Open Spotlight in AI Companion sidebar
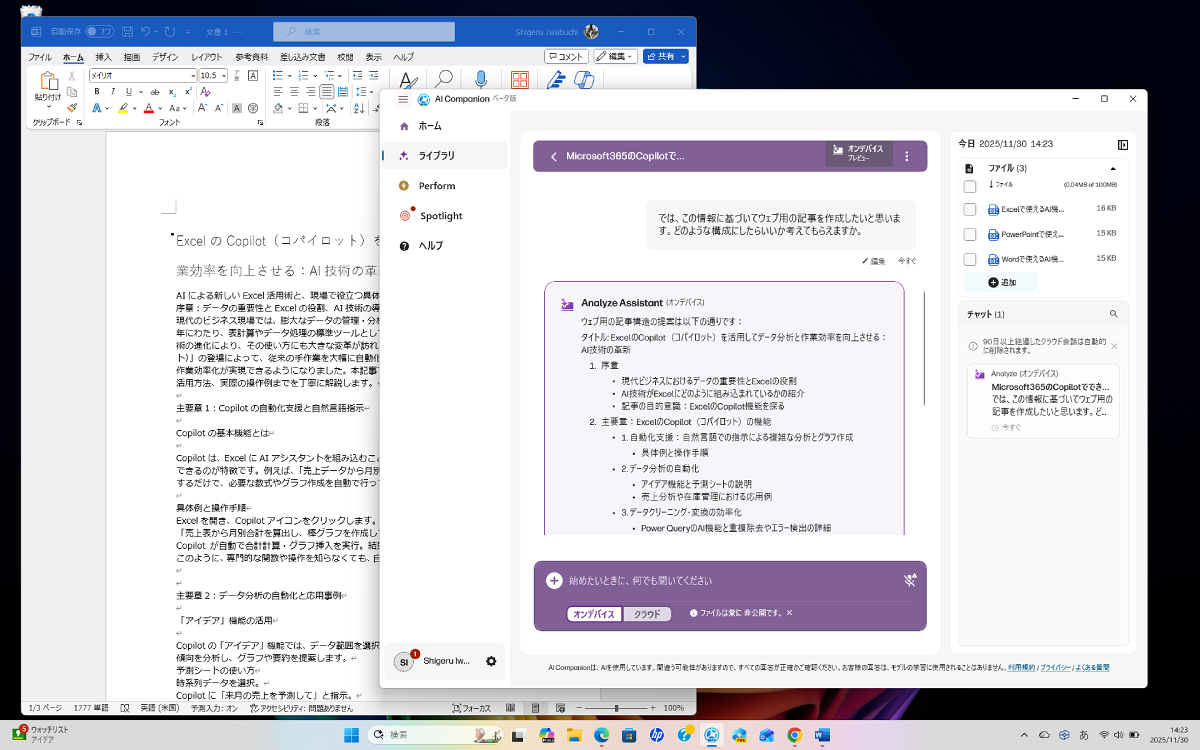This screenshot has width=1200, height=750. tap(443, 216)
